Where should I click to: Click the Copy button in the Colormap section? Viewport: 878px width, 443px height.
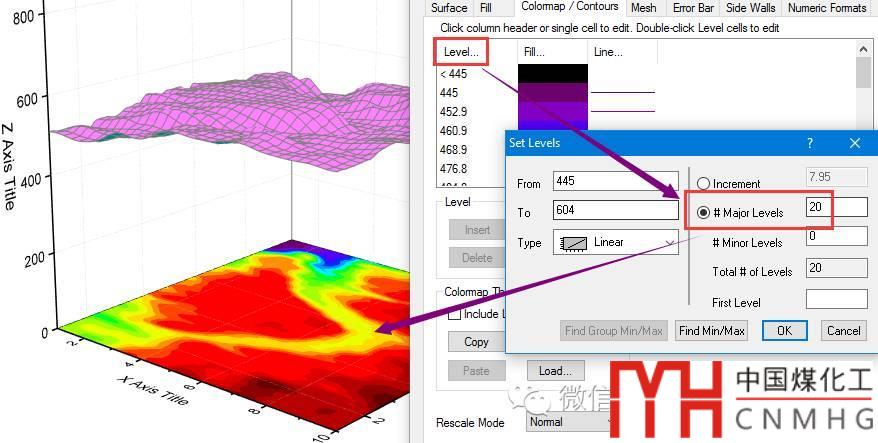(x=476, y=342)
